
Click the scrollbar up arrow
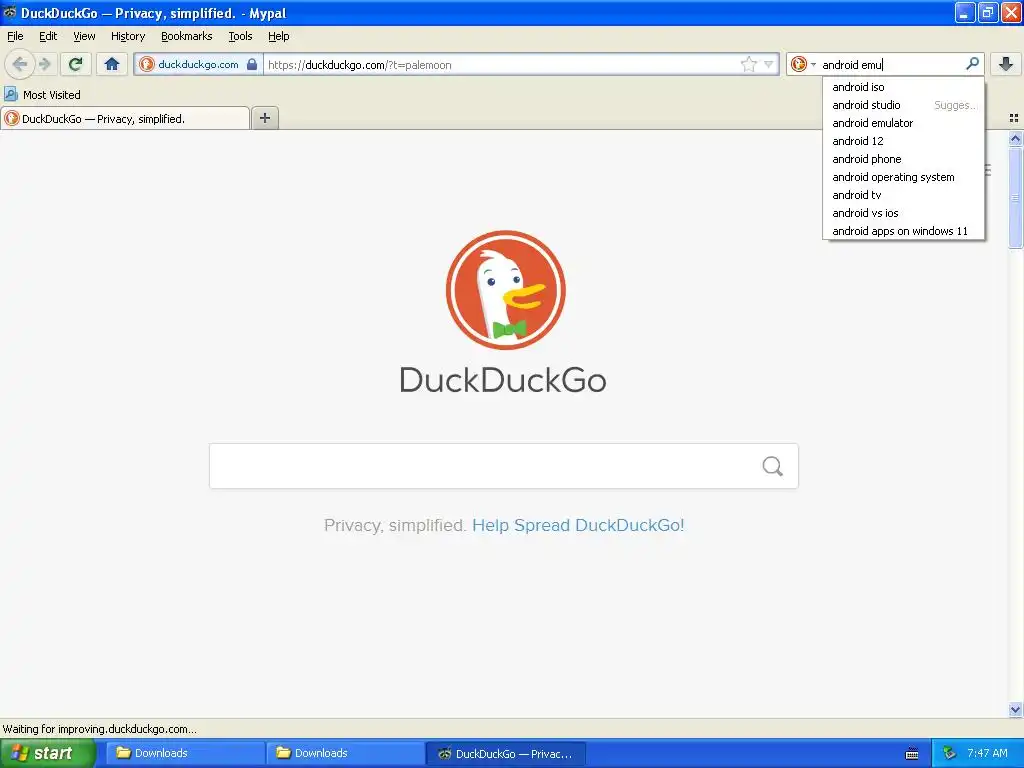click(x=1015, y=138)
